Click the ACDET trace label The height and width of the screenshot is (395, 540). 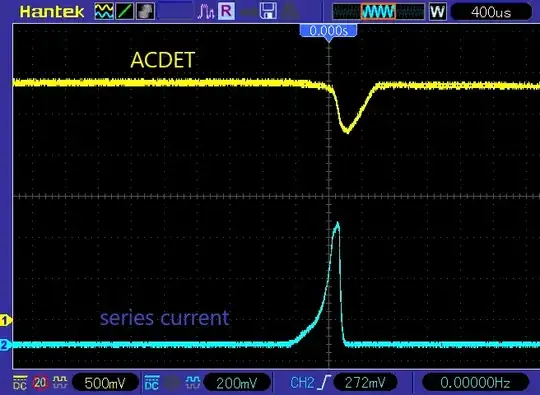[163, 60]
